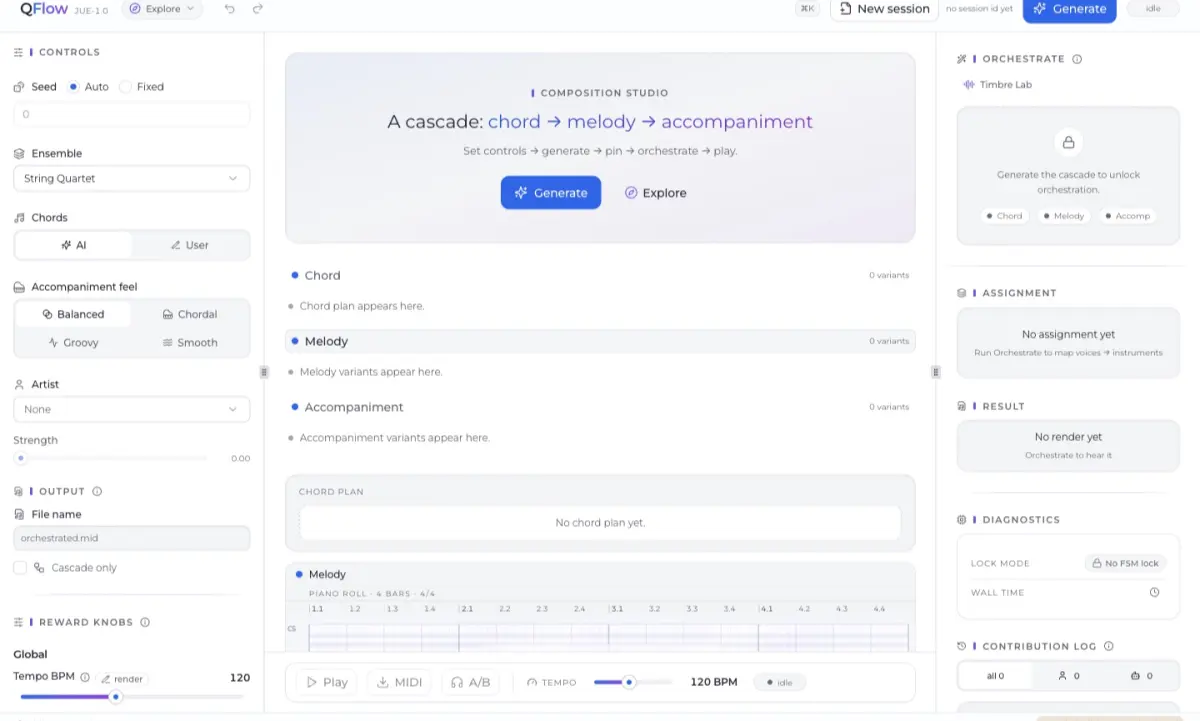This screenshot has height=721, width=1200.
Task: Open the String Quartet ensemble dropdown
Action: click(131, 179)
